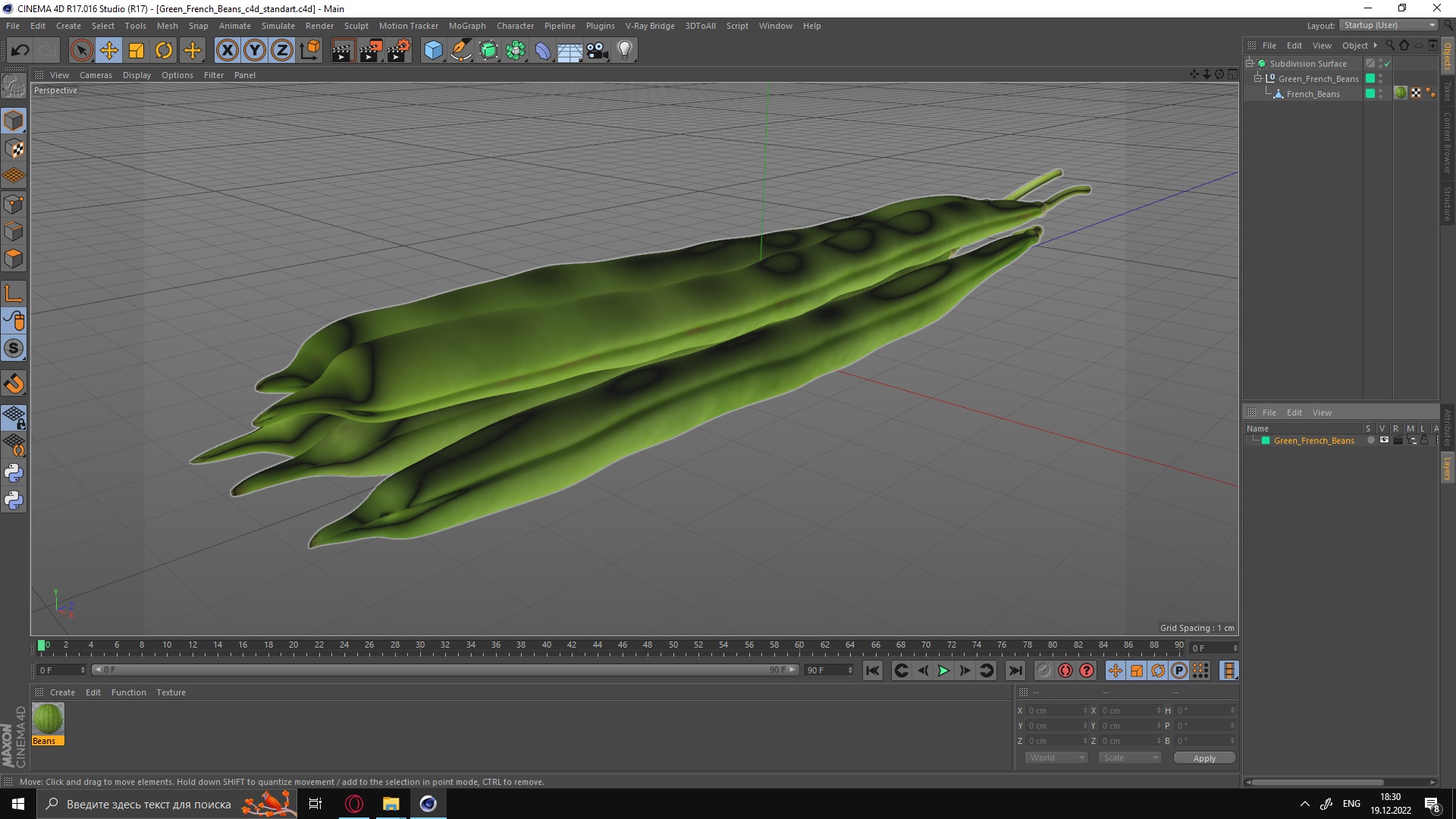
Task: Toggle Green_French_Beans layer solo dot
Action: coord(1370,441)
